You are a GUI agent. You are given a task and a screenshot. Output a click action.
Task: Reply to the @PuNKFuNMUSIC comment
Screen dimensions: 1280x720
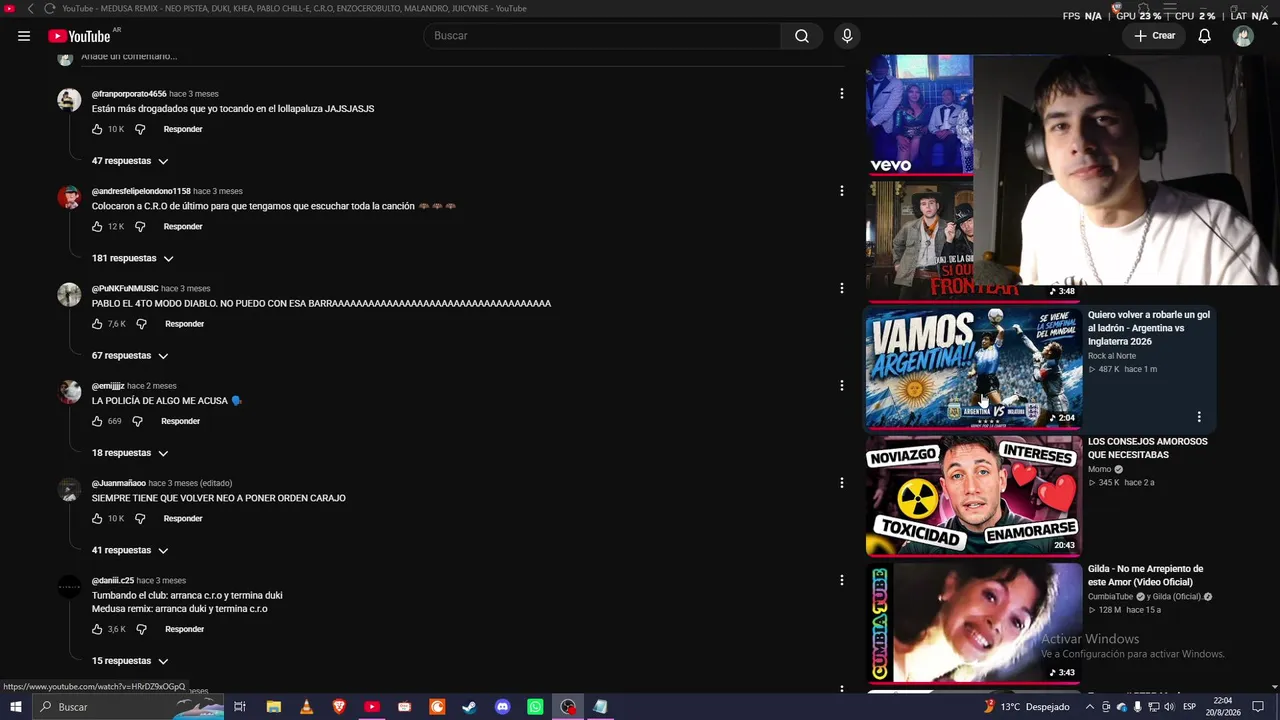click(184, 324)
